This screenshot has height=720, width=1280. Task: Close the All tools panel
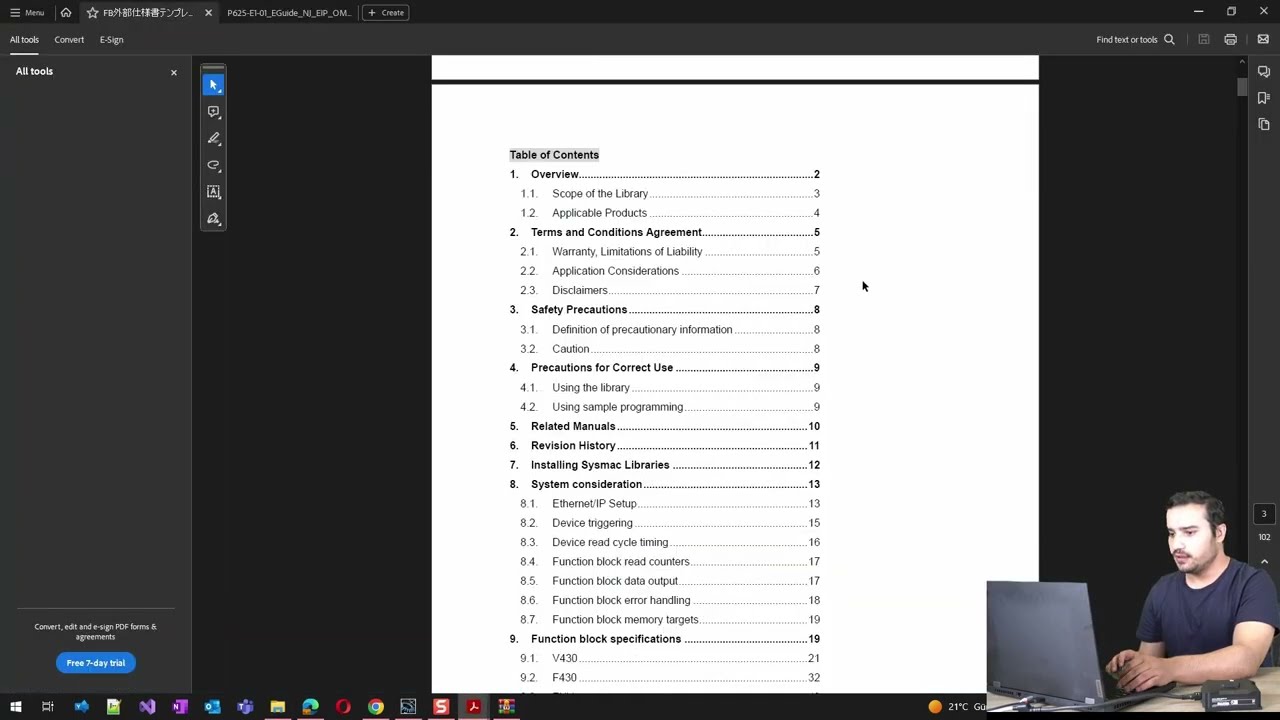click(173, 72)
